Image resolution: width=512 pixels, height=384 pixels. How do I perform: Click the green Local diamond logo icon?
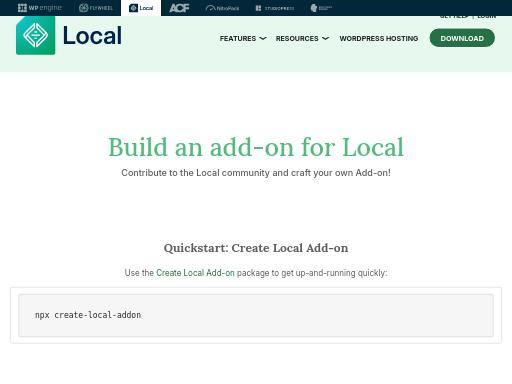[x=36, y=35]
